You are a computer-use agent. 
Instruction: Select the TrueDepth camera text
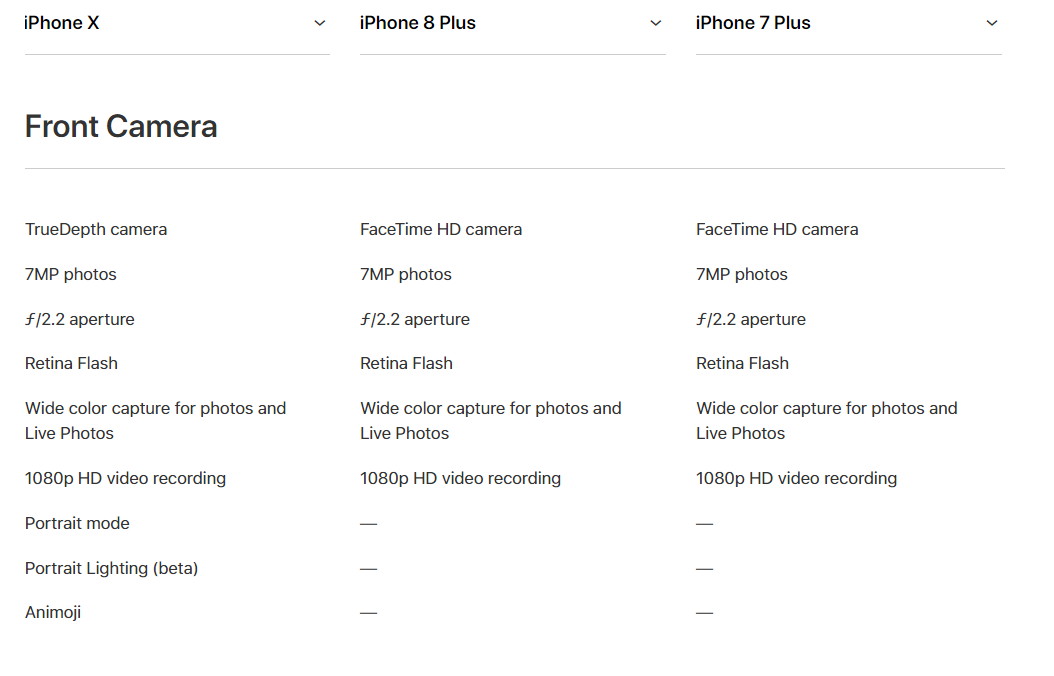(96, 229)
